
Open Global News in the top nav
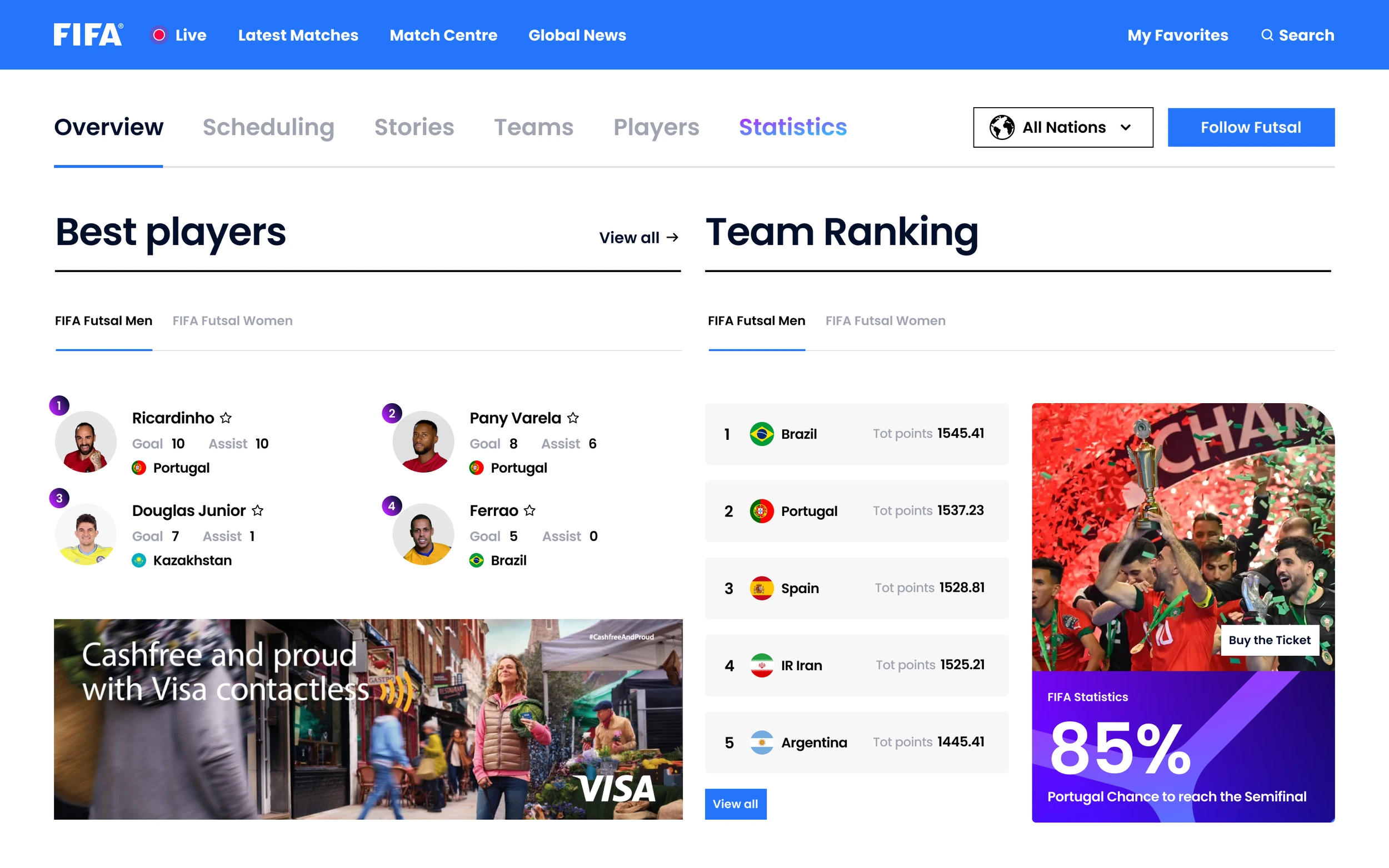point(577,35)
